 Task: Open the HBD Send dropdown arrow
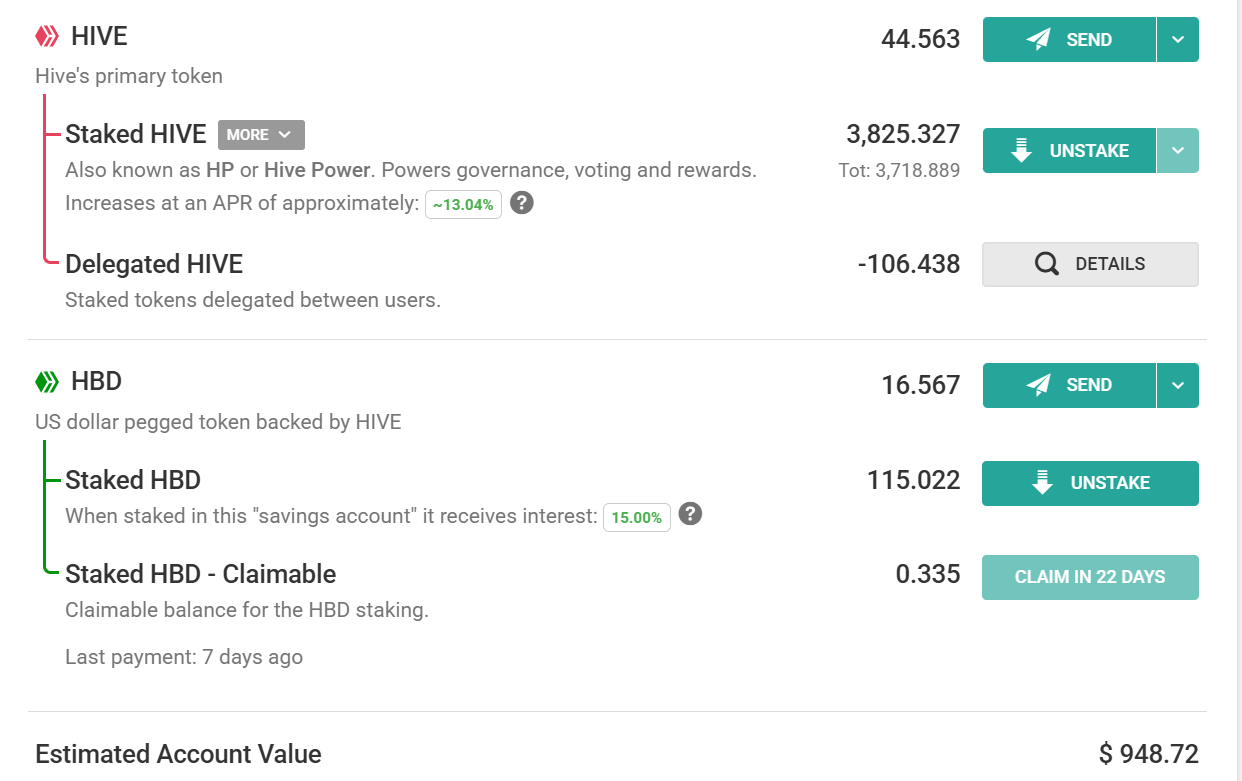pos(1178,385)
